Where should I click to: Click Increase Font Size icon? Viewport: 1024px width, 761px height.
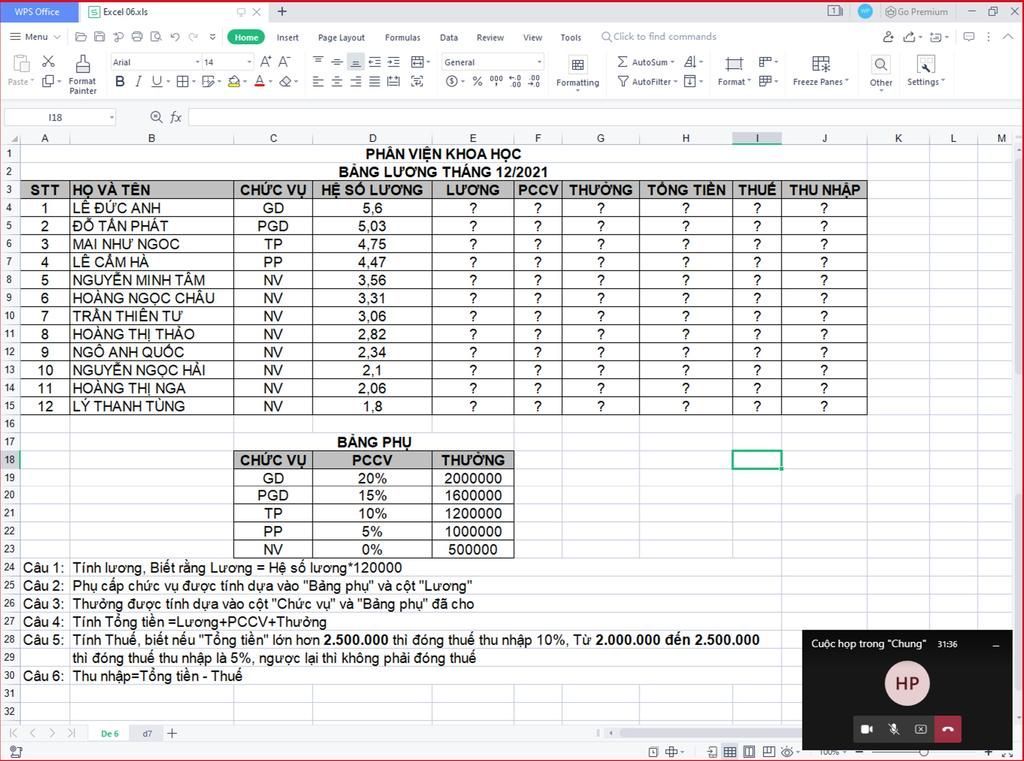point(265,61)
